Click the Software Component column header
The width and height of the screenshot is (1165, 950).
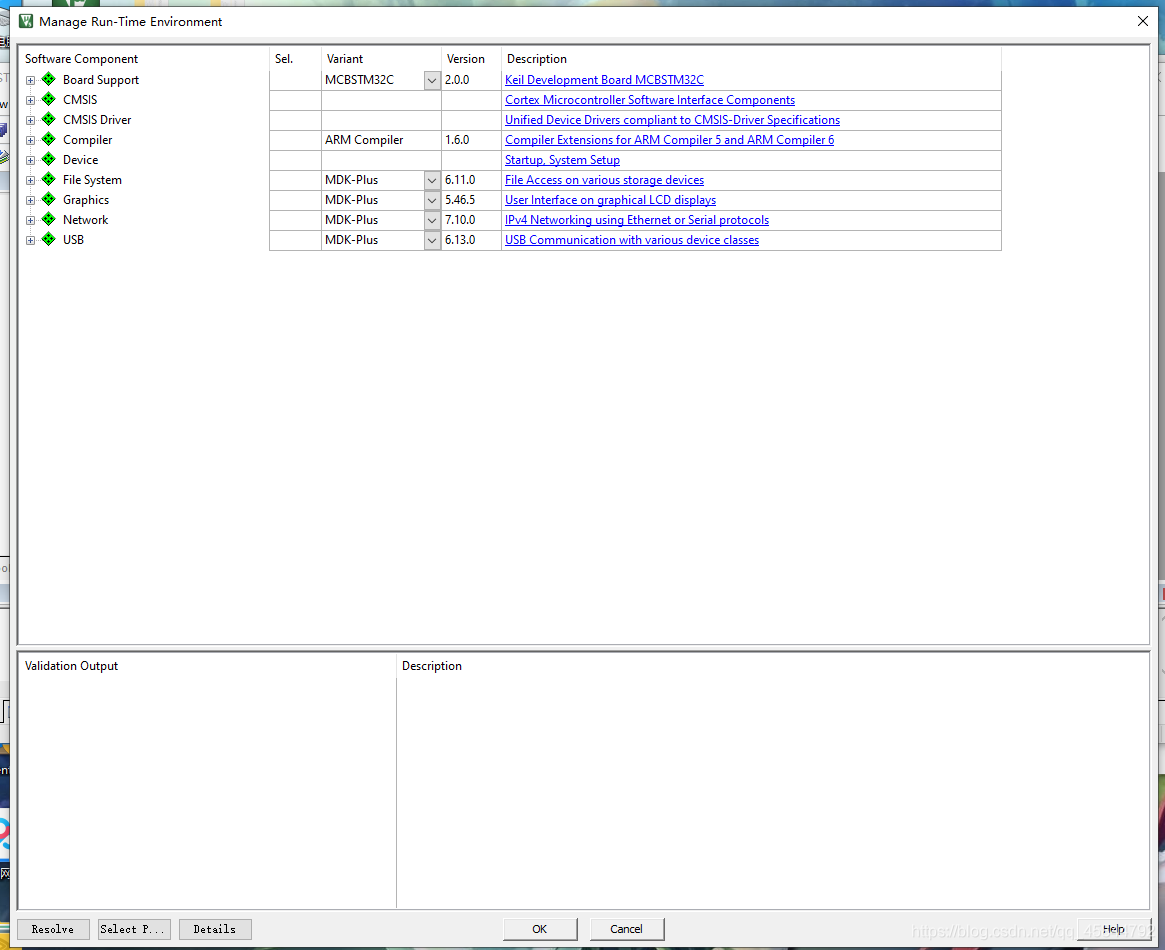click(82, 59)
